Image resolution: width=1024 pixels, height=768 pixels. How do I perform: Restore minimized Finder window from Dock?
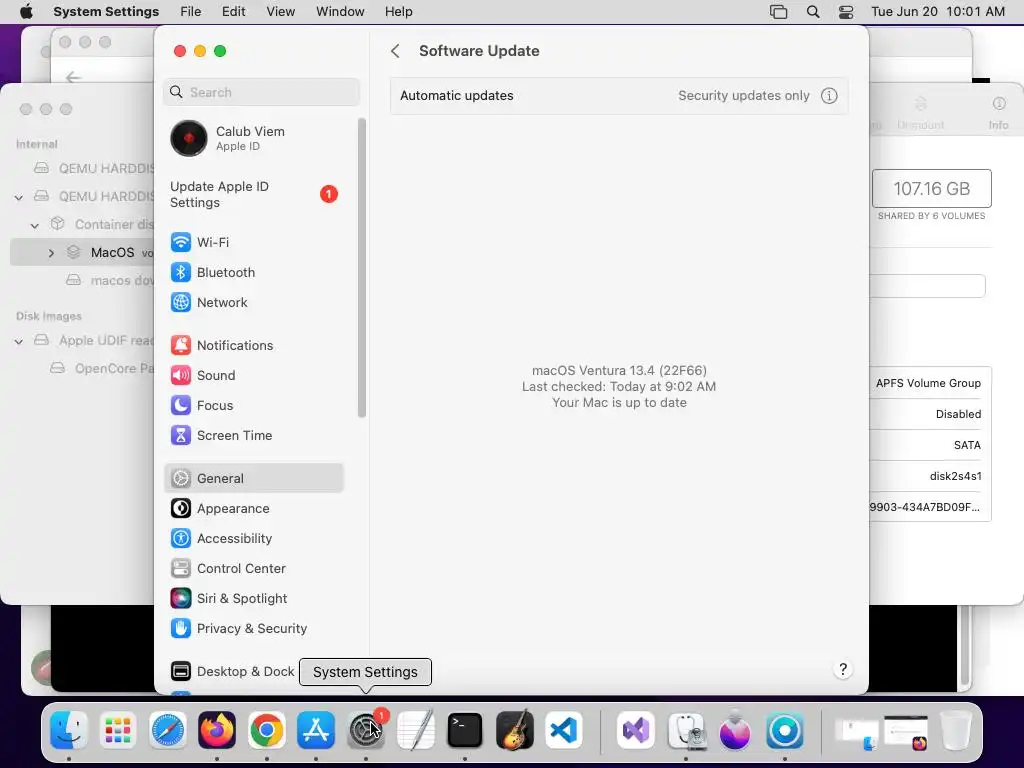(857, 733)
